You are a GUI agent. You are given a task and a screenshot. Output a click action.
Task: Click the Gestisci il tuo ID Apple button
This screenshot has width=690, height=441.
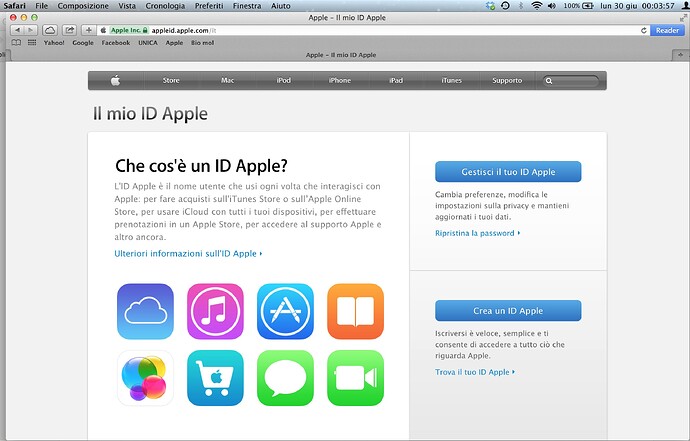(x=508, y=171)
